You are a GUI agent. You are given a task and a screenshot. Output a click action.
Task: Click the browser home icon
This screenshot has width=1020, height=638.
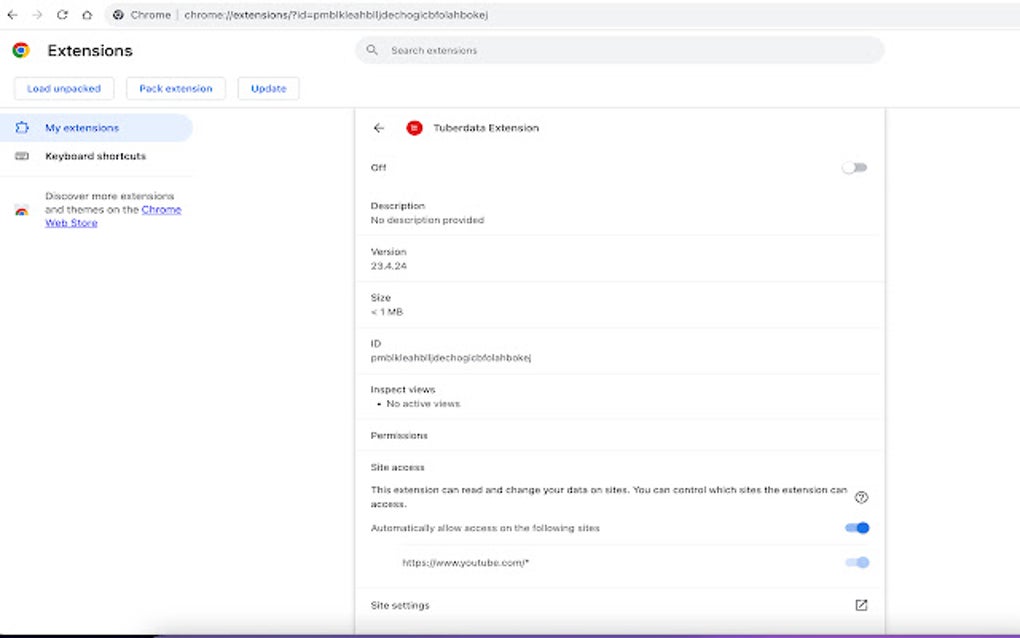pyautogui.click(x=86, y=15)
